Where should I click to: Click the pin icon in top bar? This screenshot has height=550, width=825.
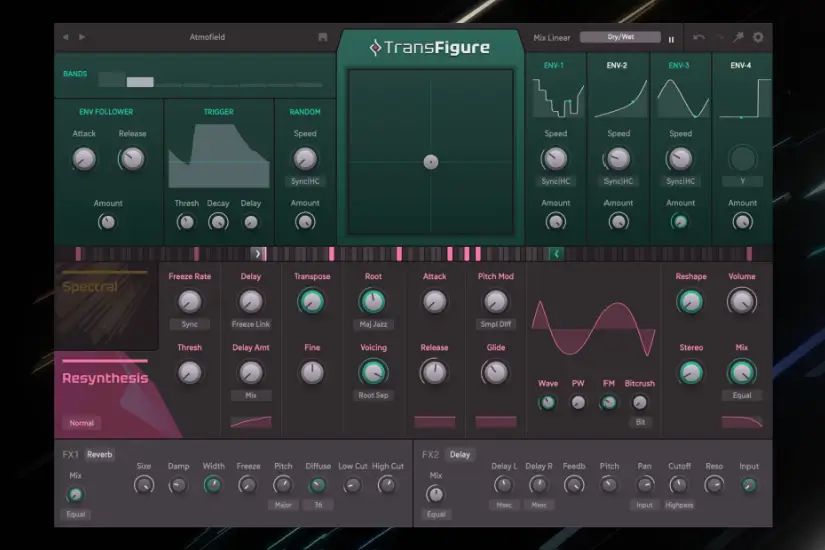[x=738, y=38]
